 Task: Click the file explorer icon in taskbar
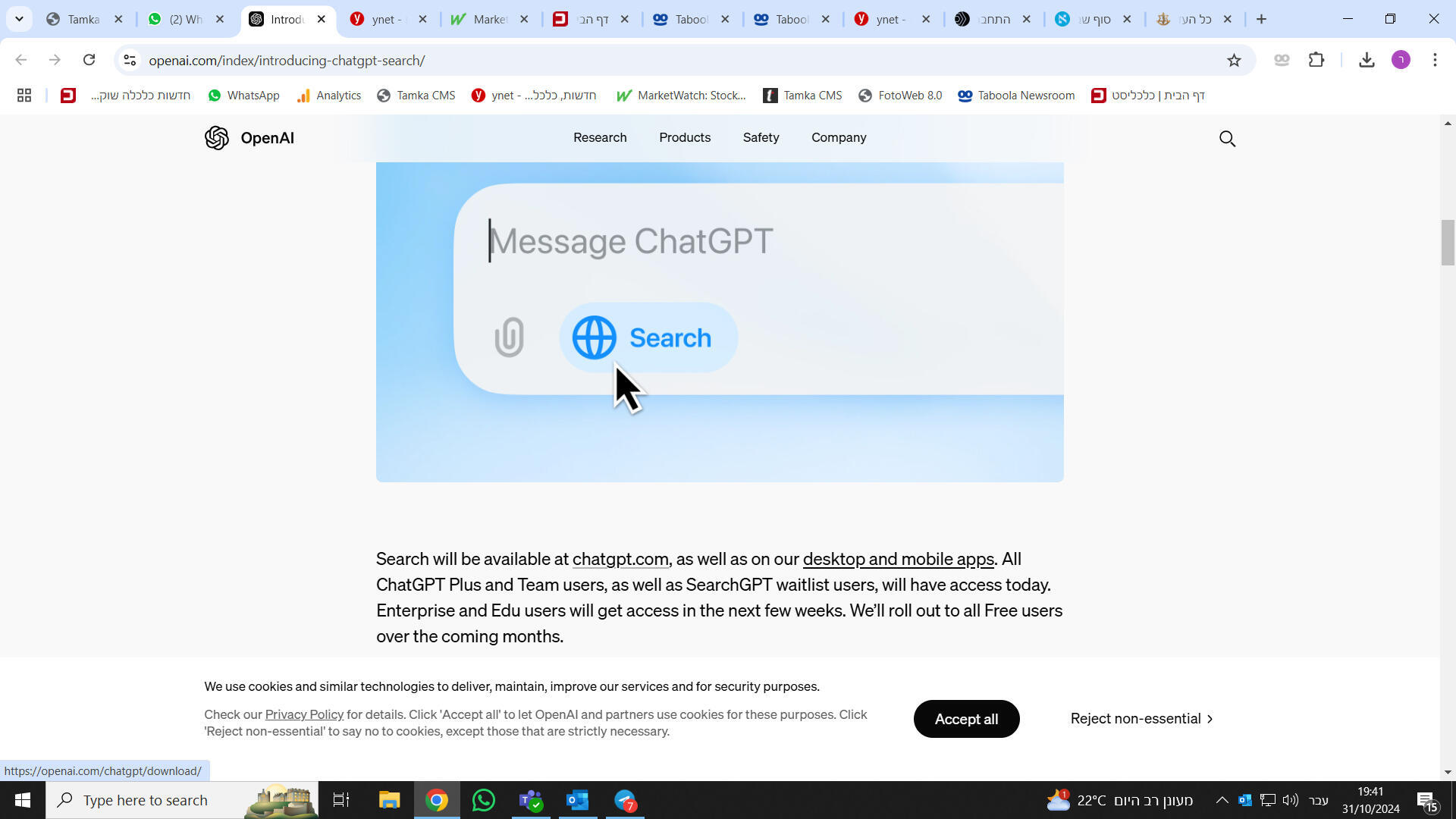[389, 800]
